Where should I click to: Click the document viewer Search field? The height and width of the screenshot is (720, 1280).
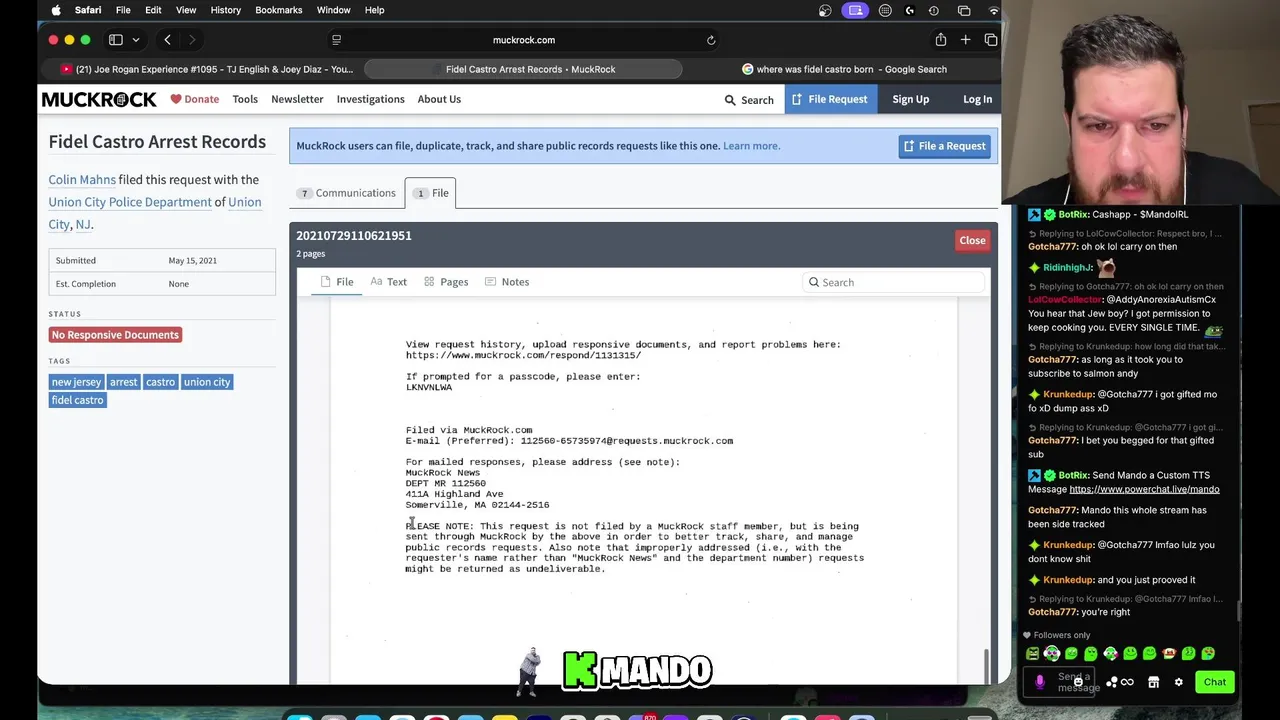[x=895, y=282]
